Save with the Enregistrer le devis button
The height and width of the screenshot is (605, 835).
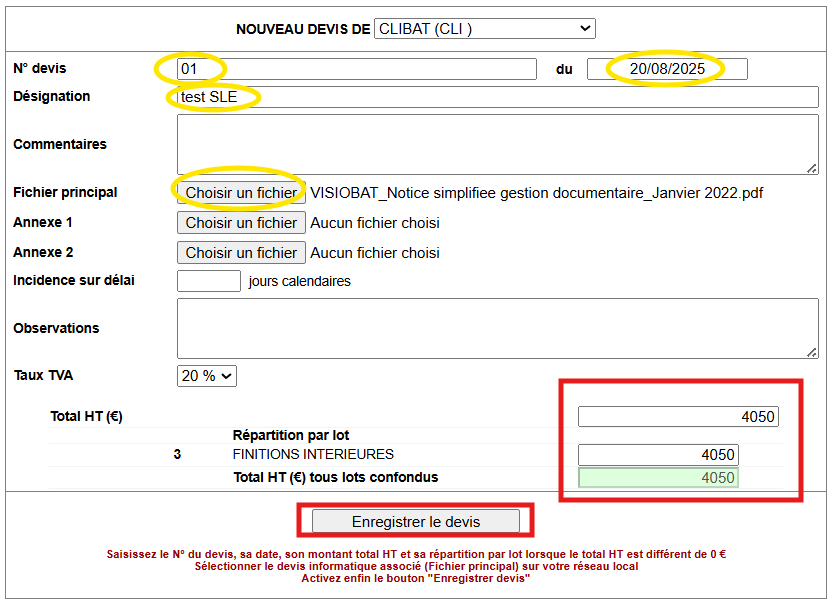(416, 522)
